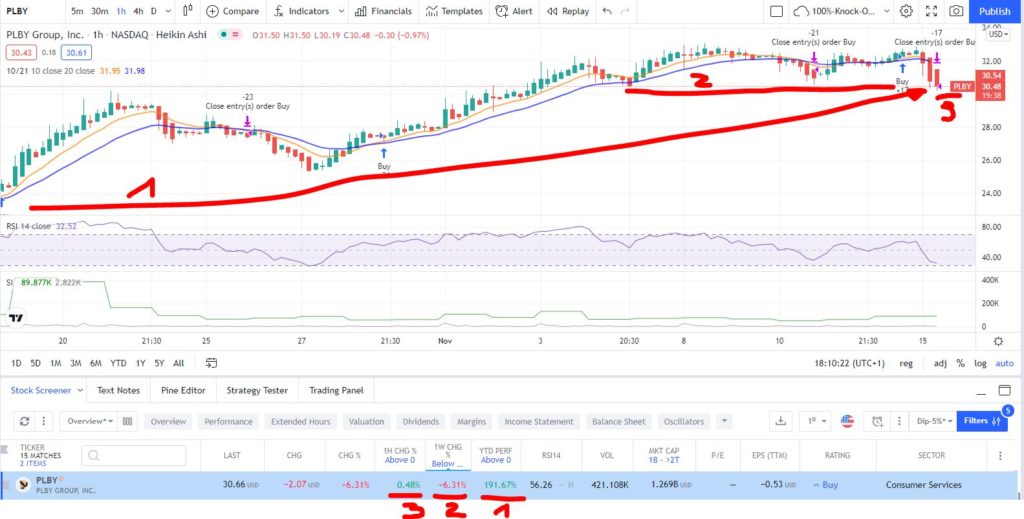Export screener data with download icon
This screenshot has height=519, width=1024.
pos(780,421)
